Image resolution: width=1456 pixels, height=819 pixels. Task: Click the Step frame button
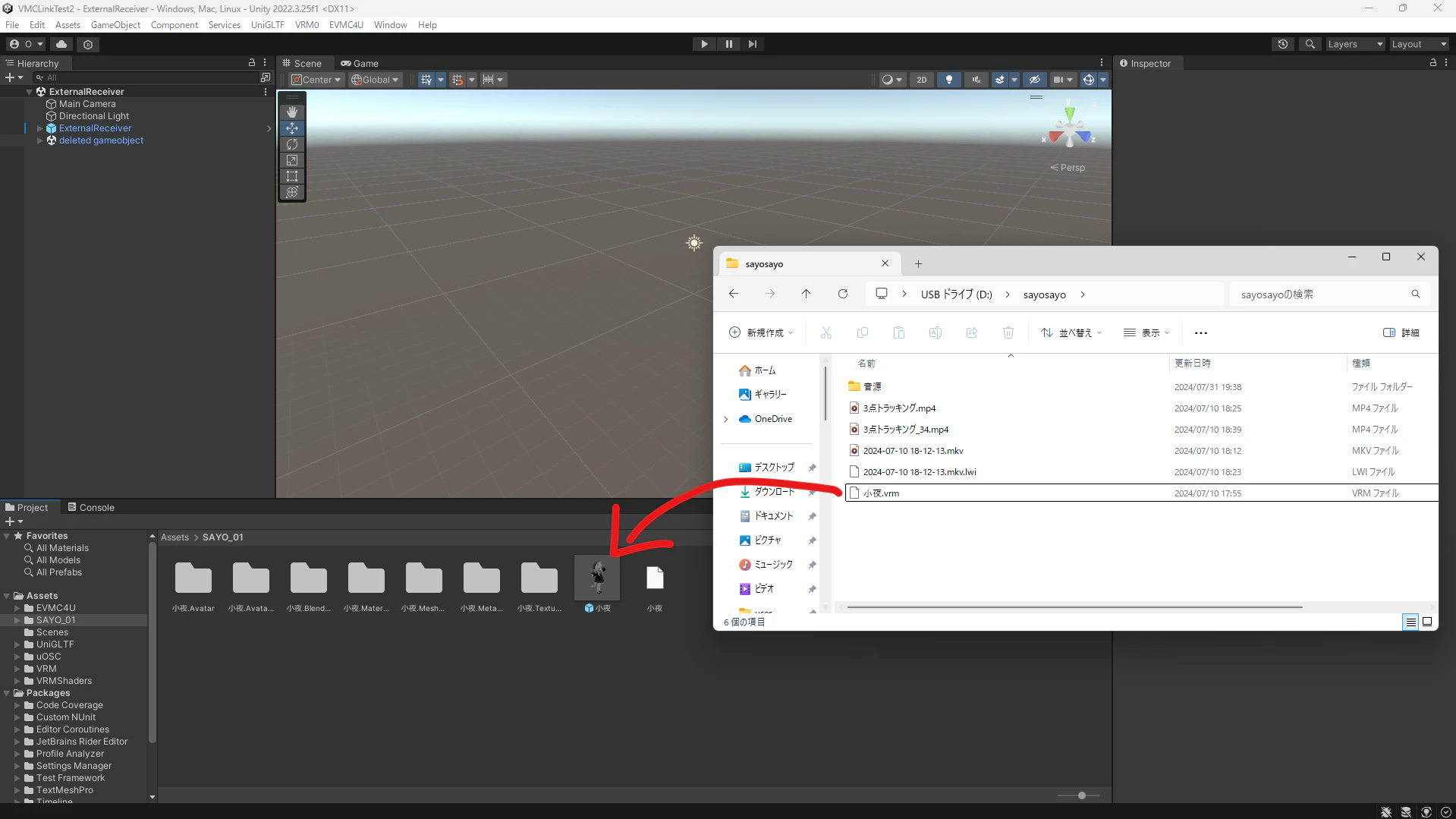tap(752, 44)
